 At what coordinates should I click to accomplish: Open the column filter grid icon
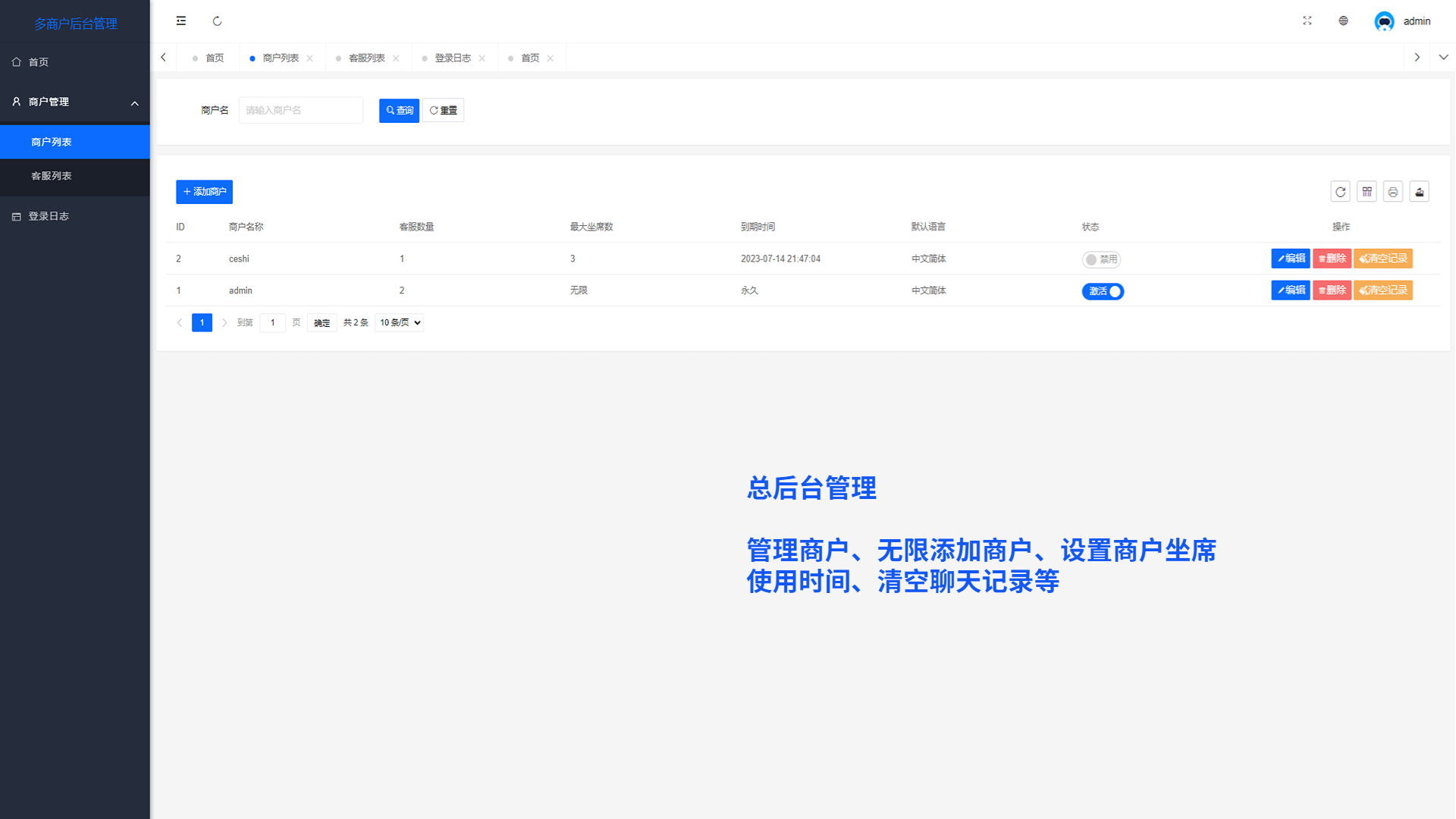(1367, 192)
